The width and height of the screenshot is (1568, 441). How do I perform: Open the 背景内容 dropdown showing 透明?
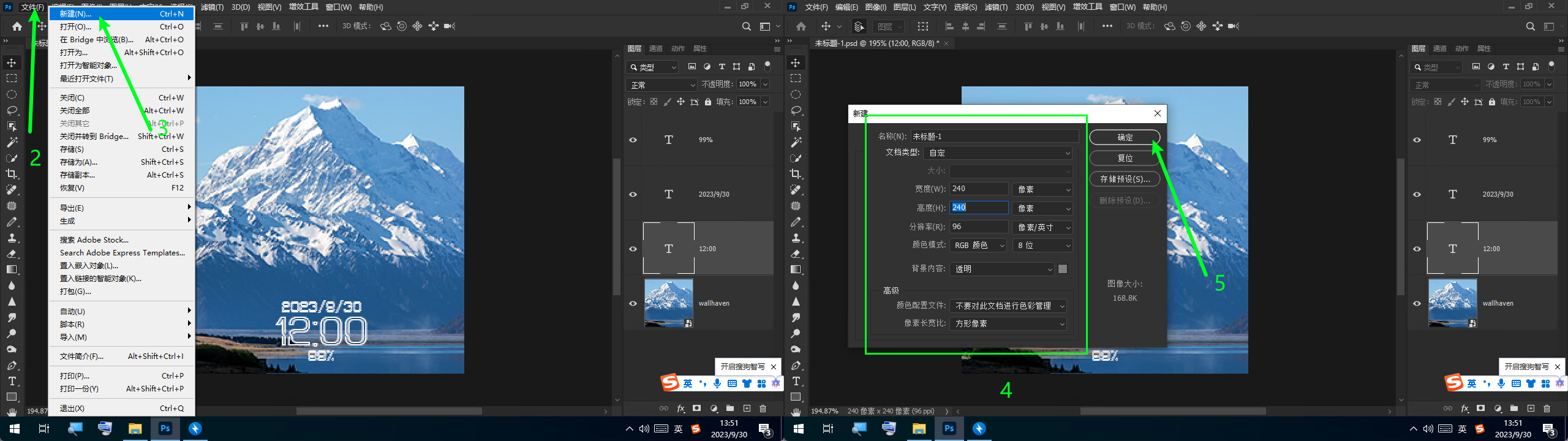(1002, 269)
